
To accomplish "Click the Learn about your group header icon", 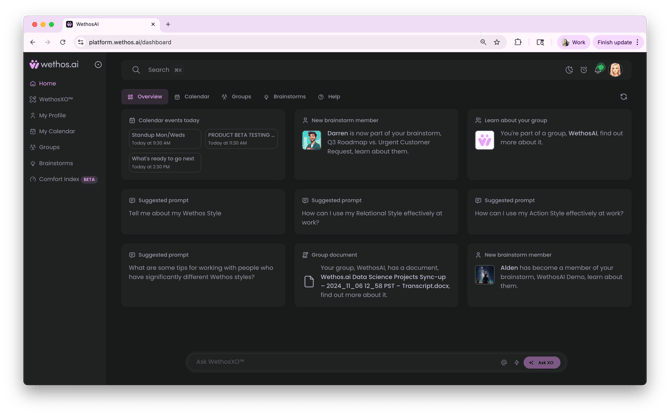I will click(478, 120).
